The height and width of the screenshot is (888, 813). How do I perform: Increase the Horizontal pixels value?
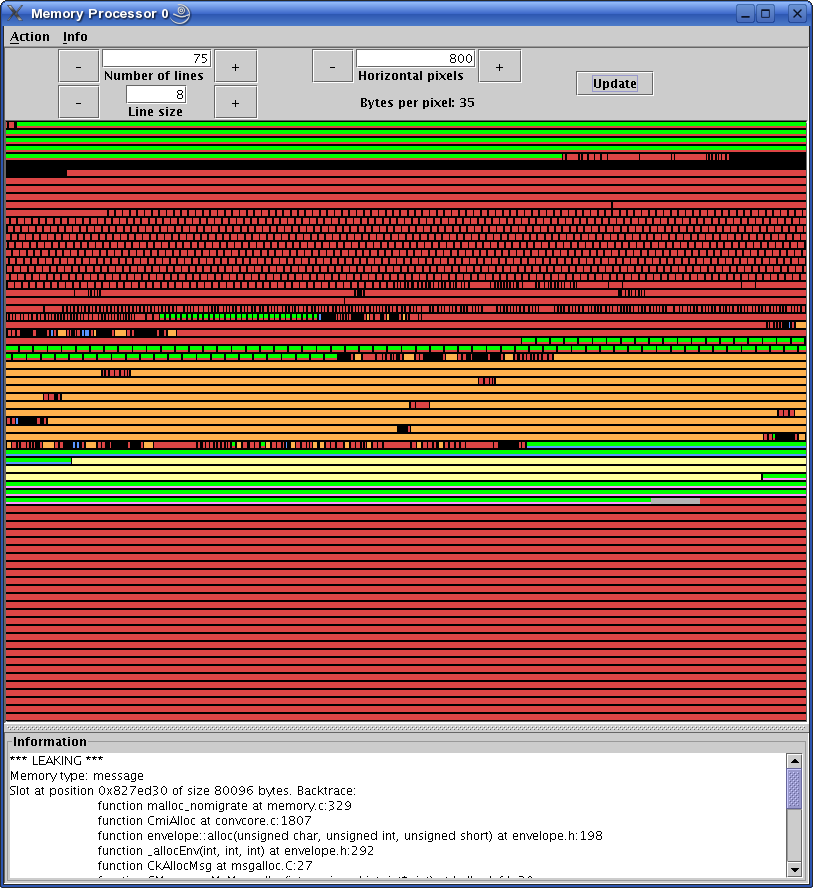[x=499, y=67]
